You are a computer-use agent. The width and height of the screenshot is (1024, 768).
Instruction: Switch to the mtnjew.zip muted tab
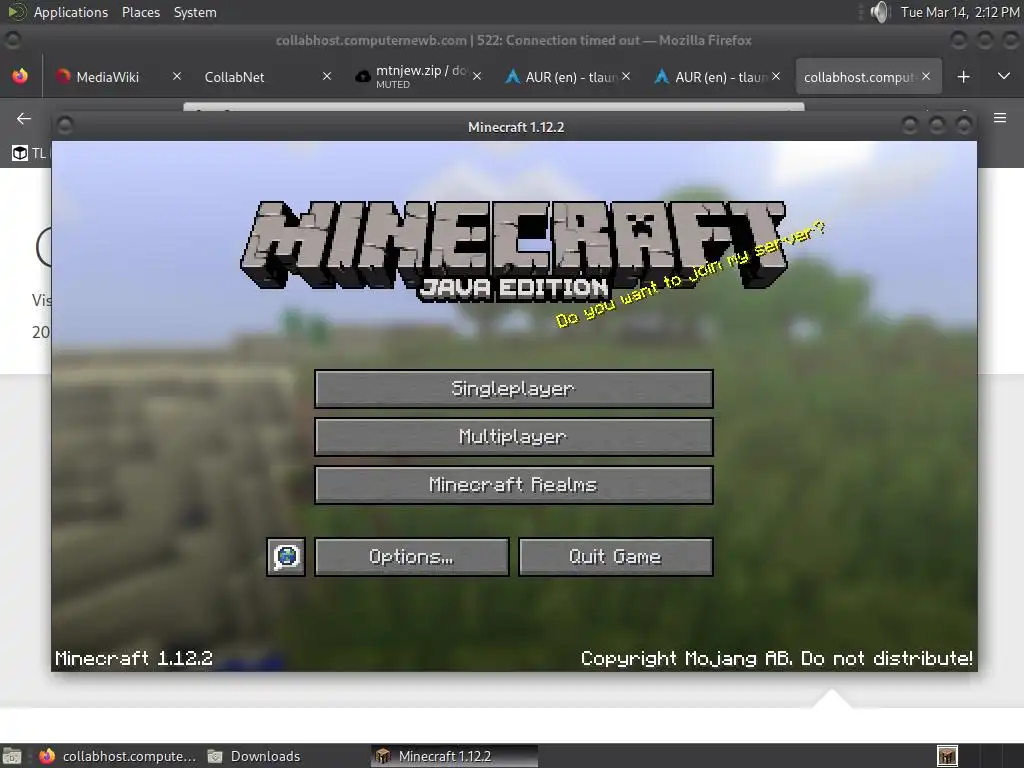421,77
